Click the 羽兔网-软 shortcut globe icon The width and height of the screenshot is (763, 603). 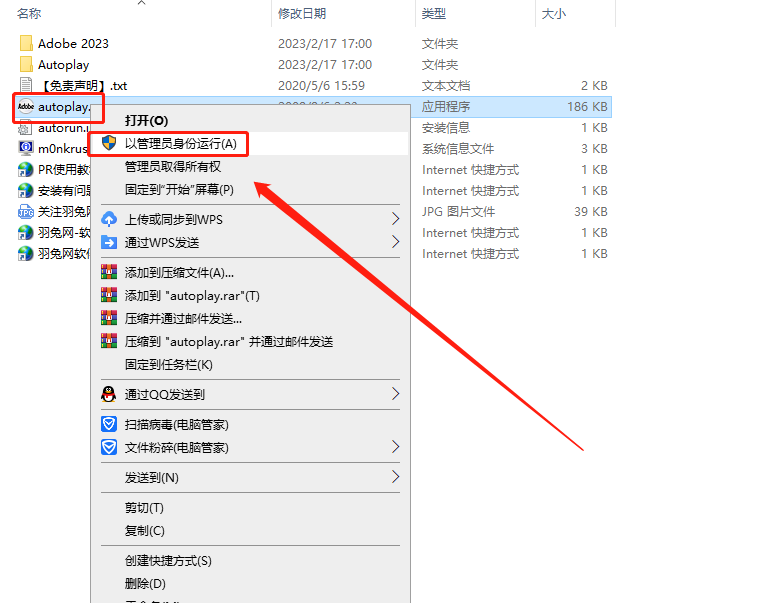25,233
